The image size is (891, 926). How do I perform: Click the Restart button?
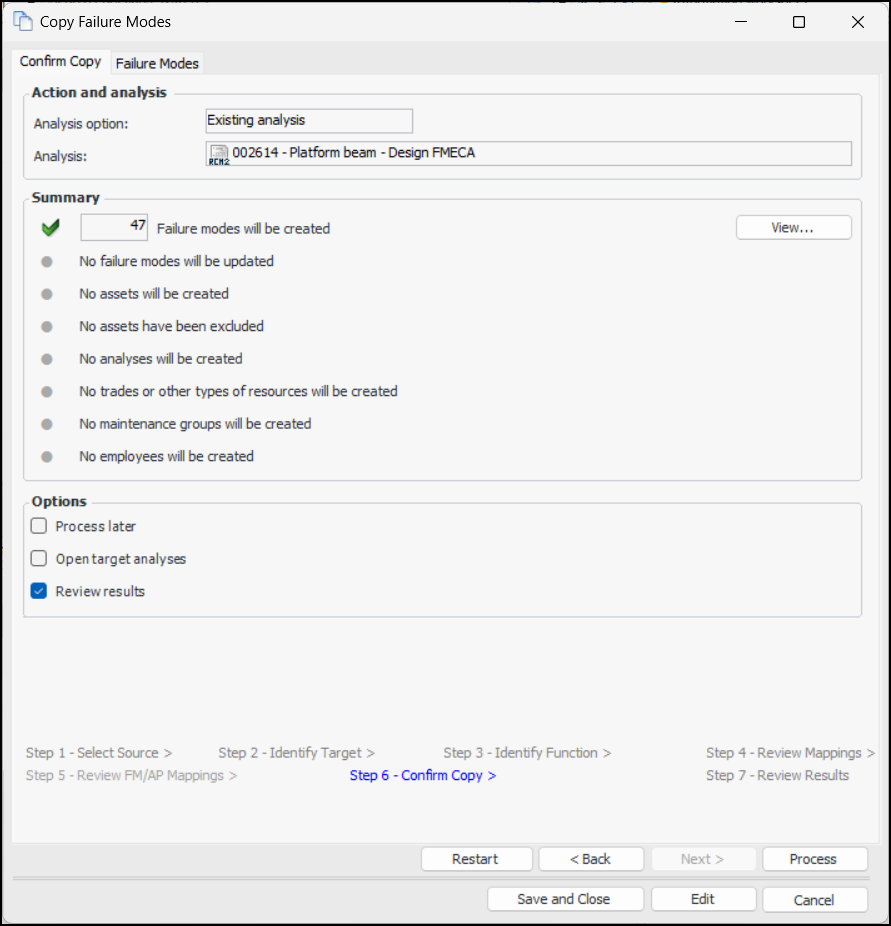tap(476, 859)
